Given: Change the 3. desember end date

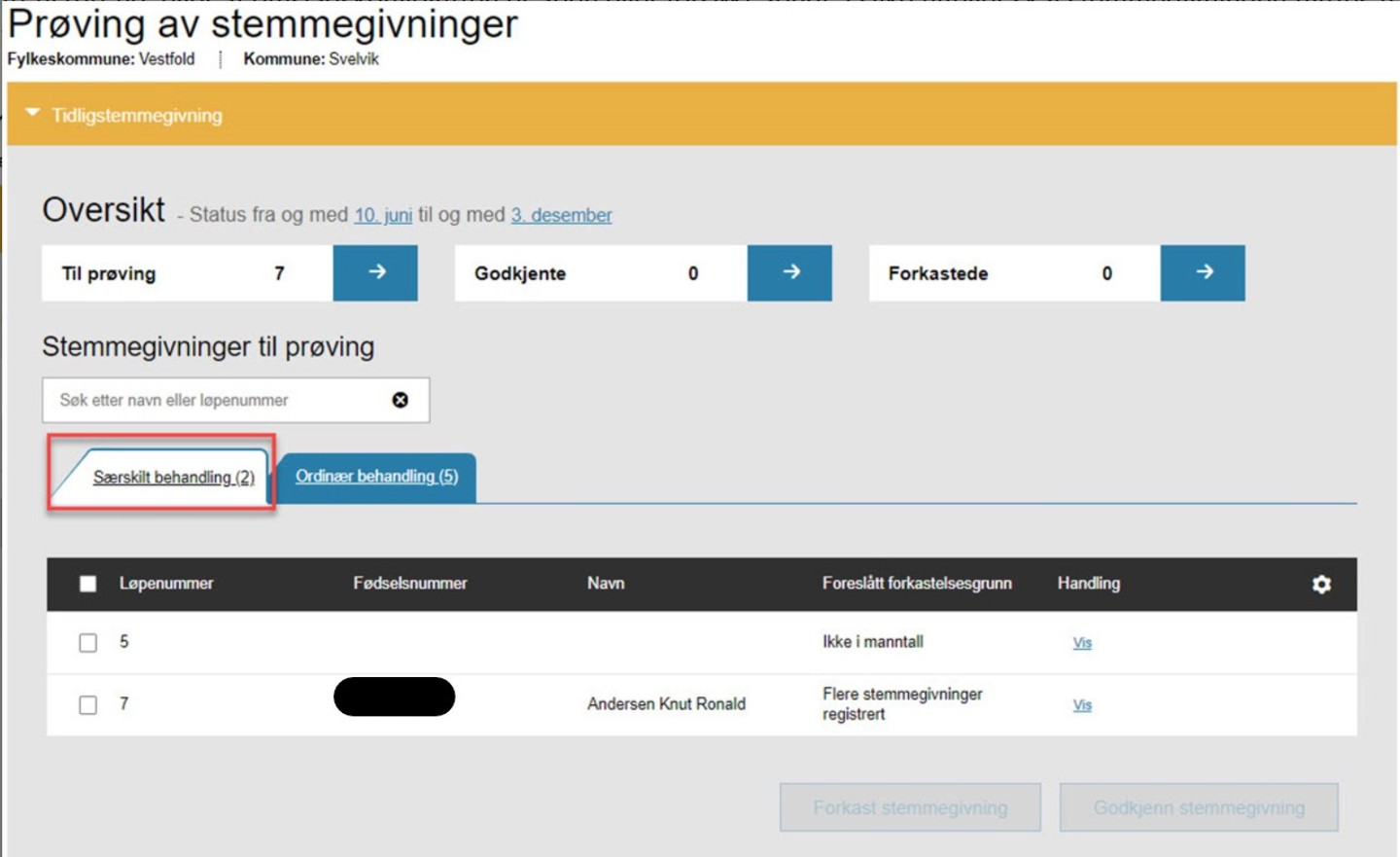Looking at the screenshot, I should tap(561, 215).
